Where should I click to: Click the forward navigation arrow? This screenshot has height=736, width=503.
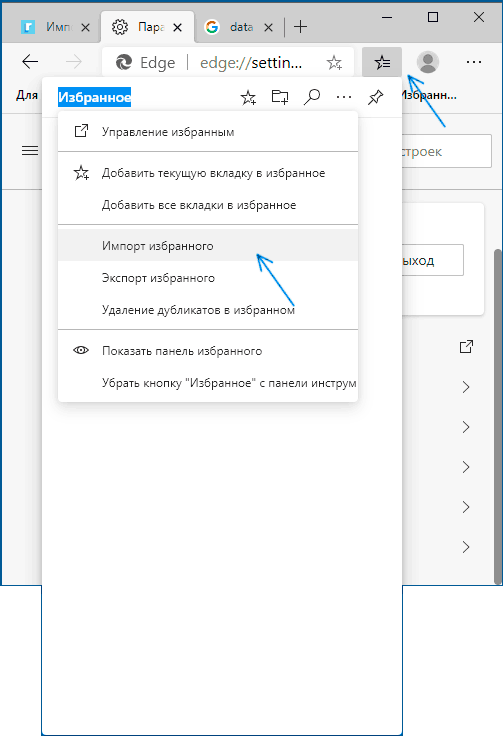[74, 61]
